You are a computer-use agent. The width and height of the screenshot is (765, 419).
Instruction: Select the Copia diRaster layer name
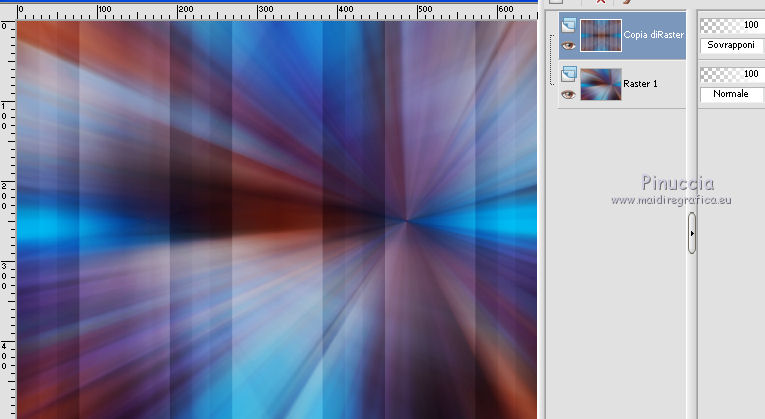pos(654,35)
